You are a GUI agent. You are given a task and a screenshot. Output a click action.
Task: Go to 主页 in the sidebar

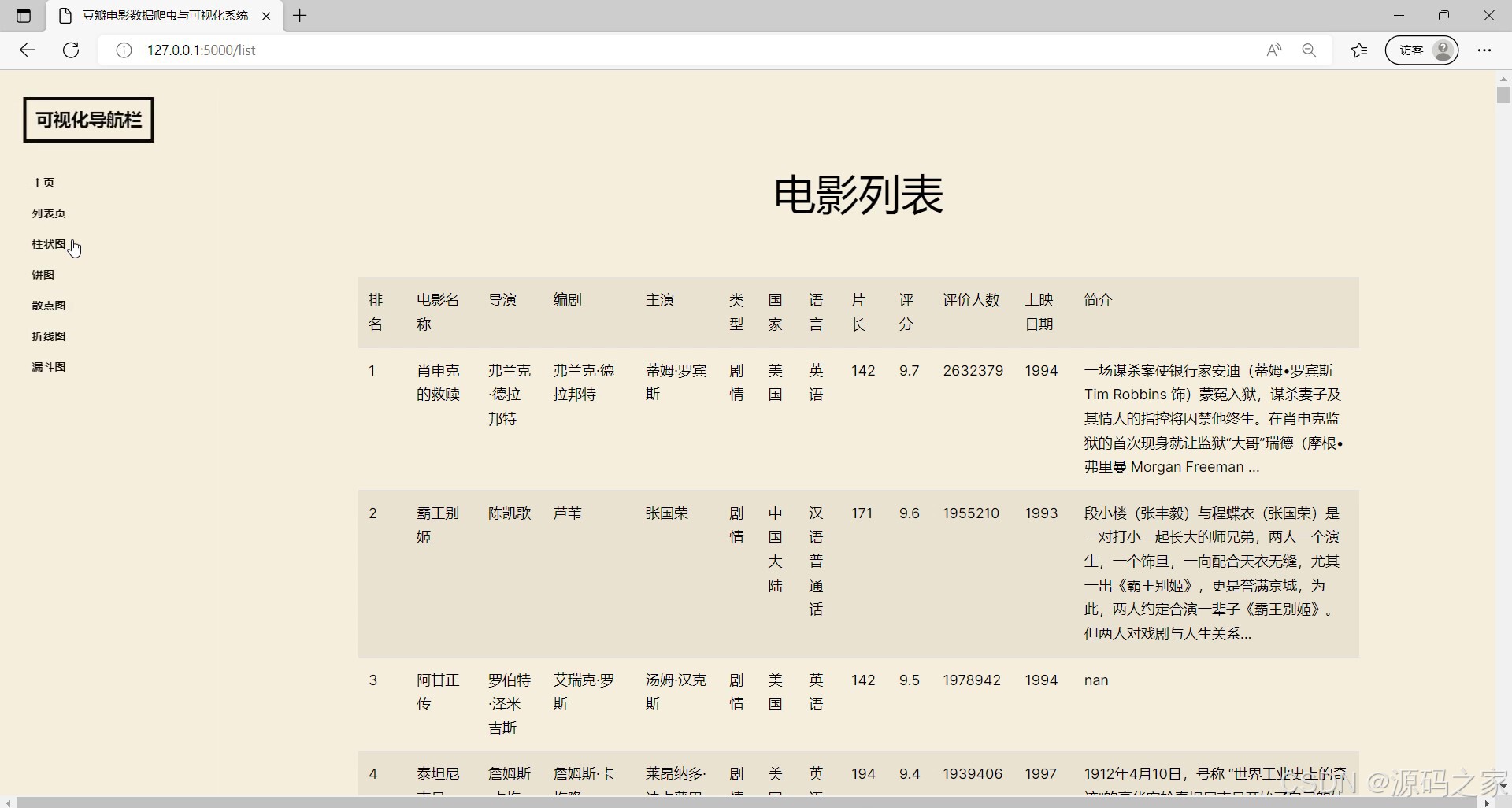[x=43, y=183]
